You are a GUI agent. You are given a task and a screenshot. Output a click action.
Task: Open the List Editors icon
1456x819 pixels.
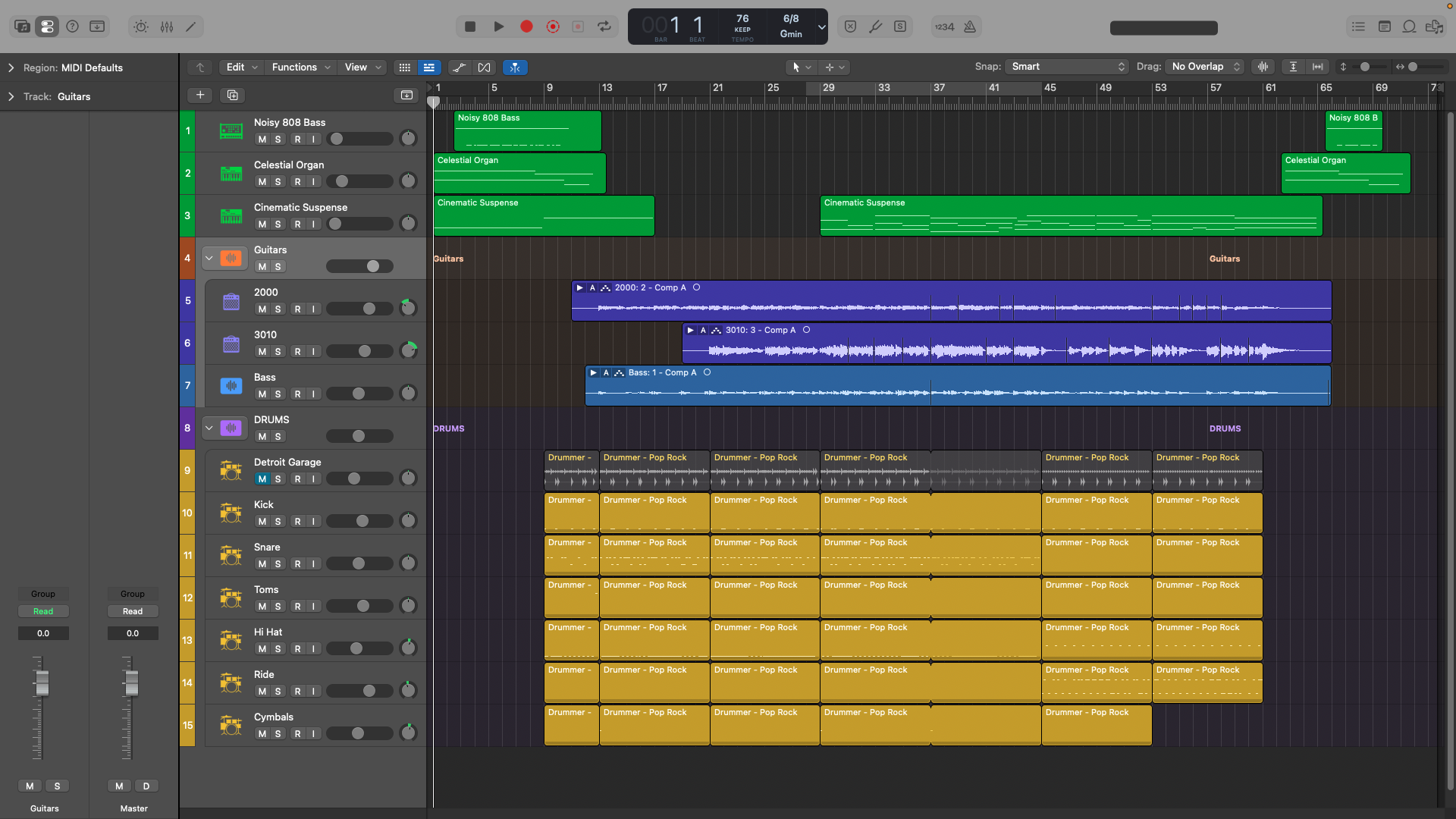click(x=1358, y=27)
